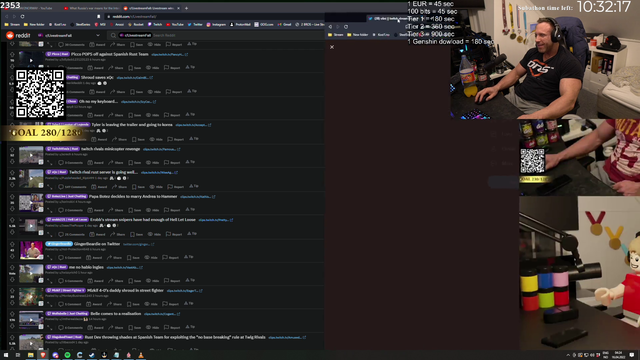The width and height of the screenshot is (640, 360).
Task: Expand the me no hablo ingles post preview
Action: point(49,281)
